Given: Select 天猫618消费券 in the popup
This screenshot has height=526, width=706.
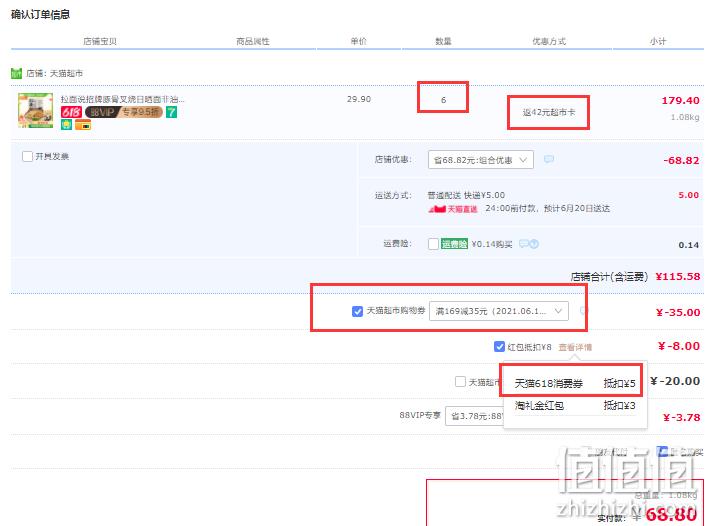Looking at the screenshot, I should click(x=575, y=384).
